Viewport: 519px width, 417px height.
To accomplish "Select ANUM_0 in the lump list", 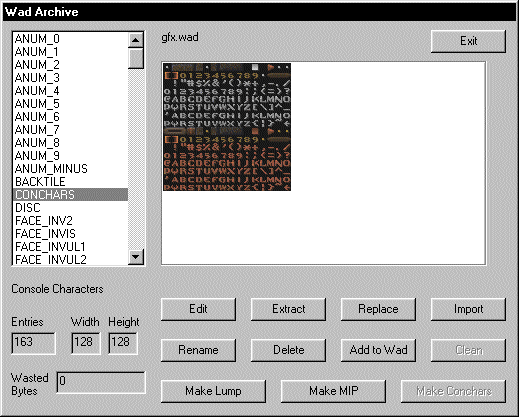I will tap(70, 39).
